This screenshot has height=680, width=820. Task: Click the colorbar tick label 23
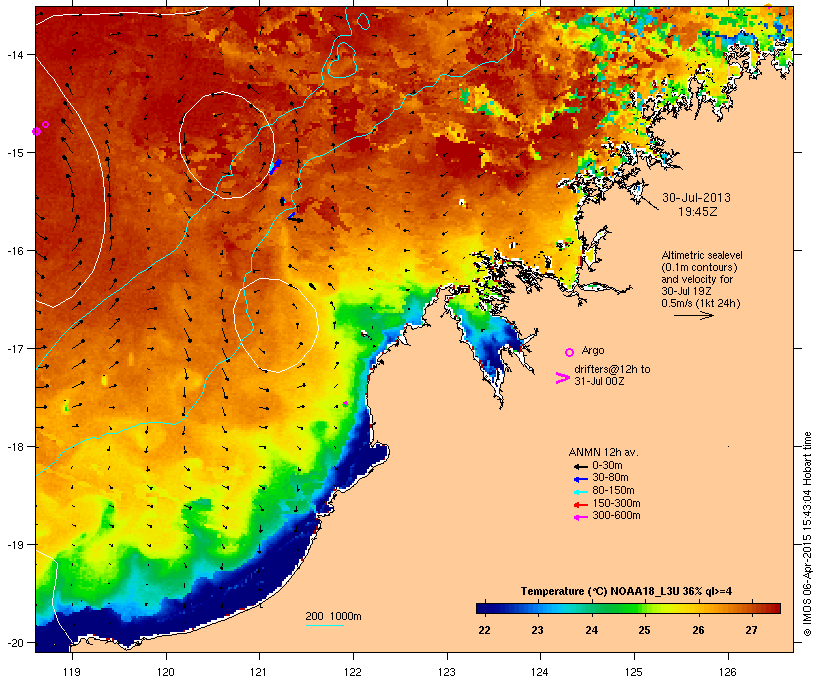pos(538,630)
